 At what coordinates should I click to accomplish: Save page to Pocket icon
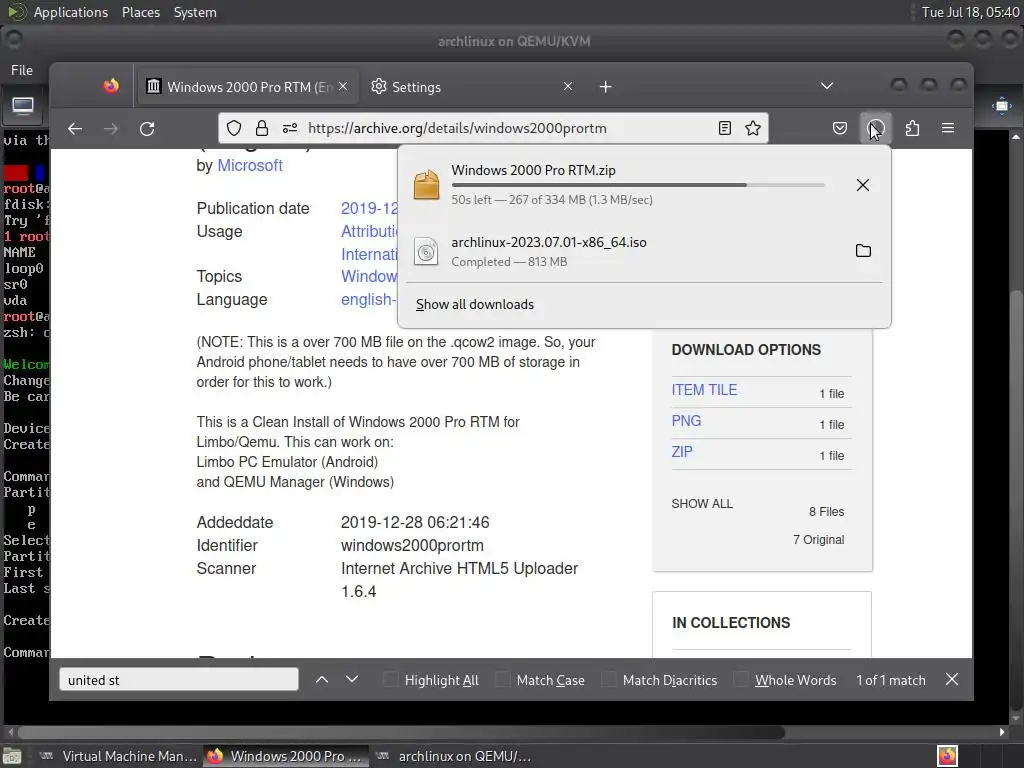[x=840, y=128]
